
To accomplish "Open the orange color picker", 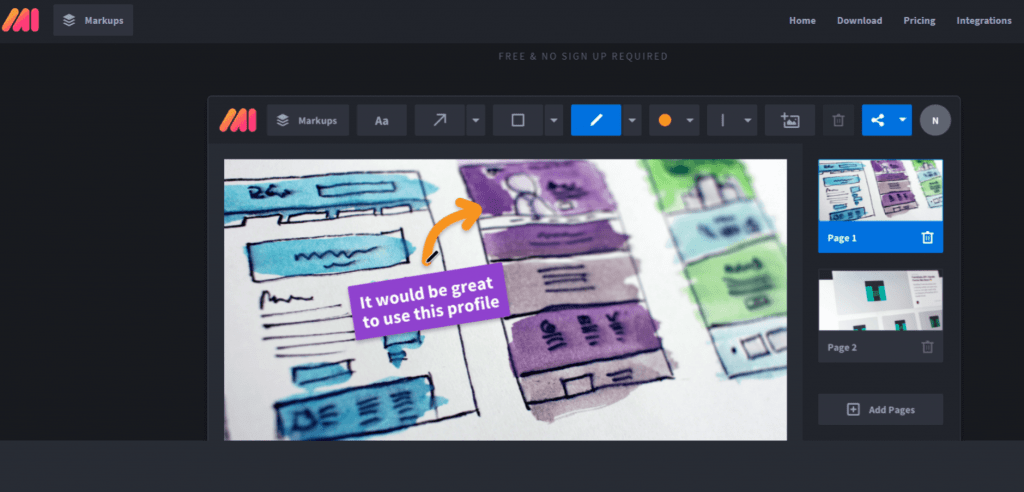I will pyautogui.click(x=674, y=120).
